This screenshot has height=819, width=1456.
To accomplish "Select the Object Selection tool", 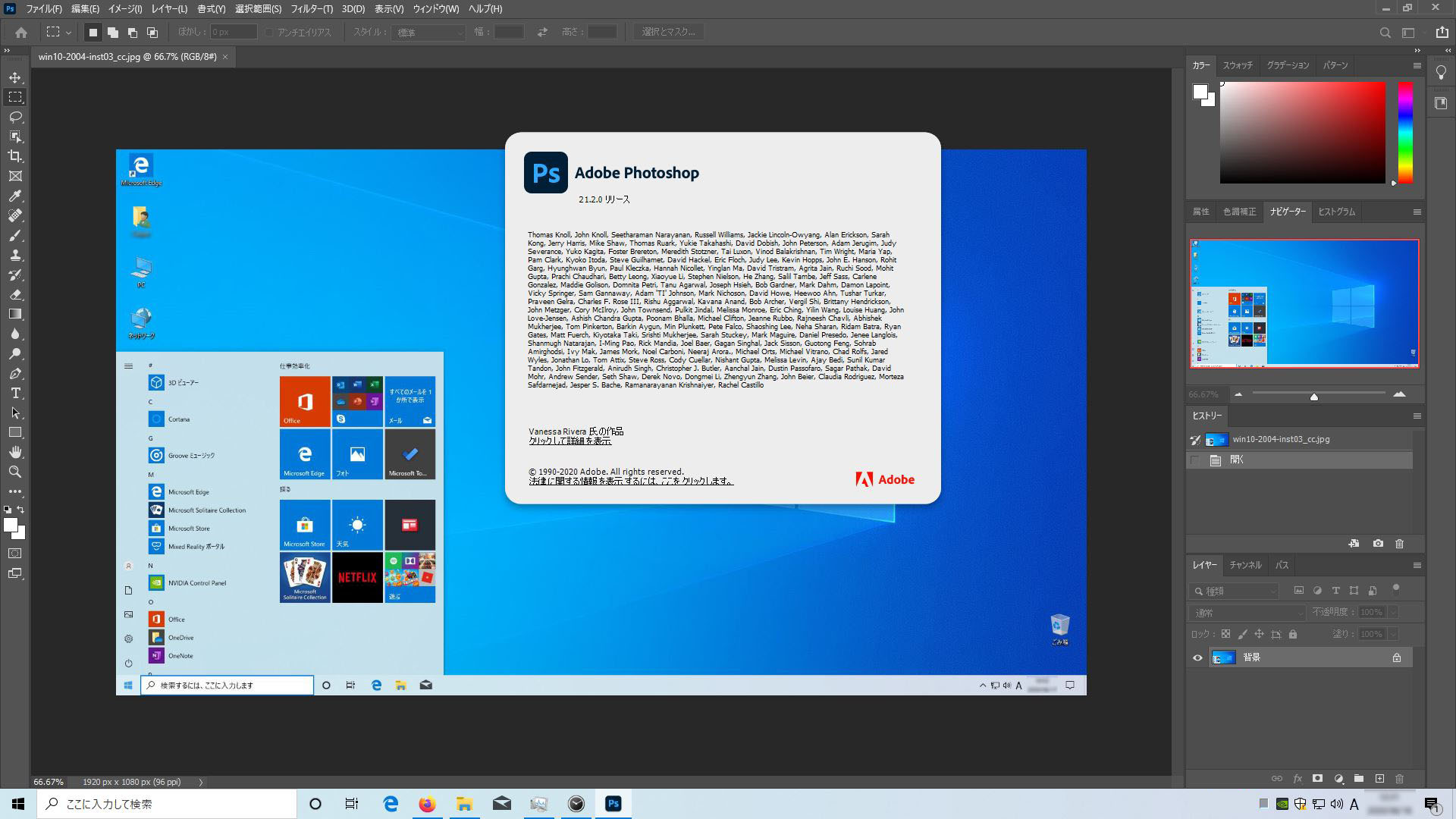I will click(x=15, y=136).
